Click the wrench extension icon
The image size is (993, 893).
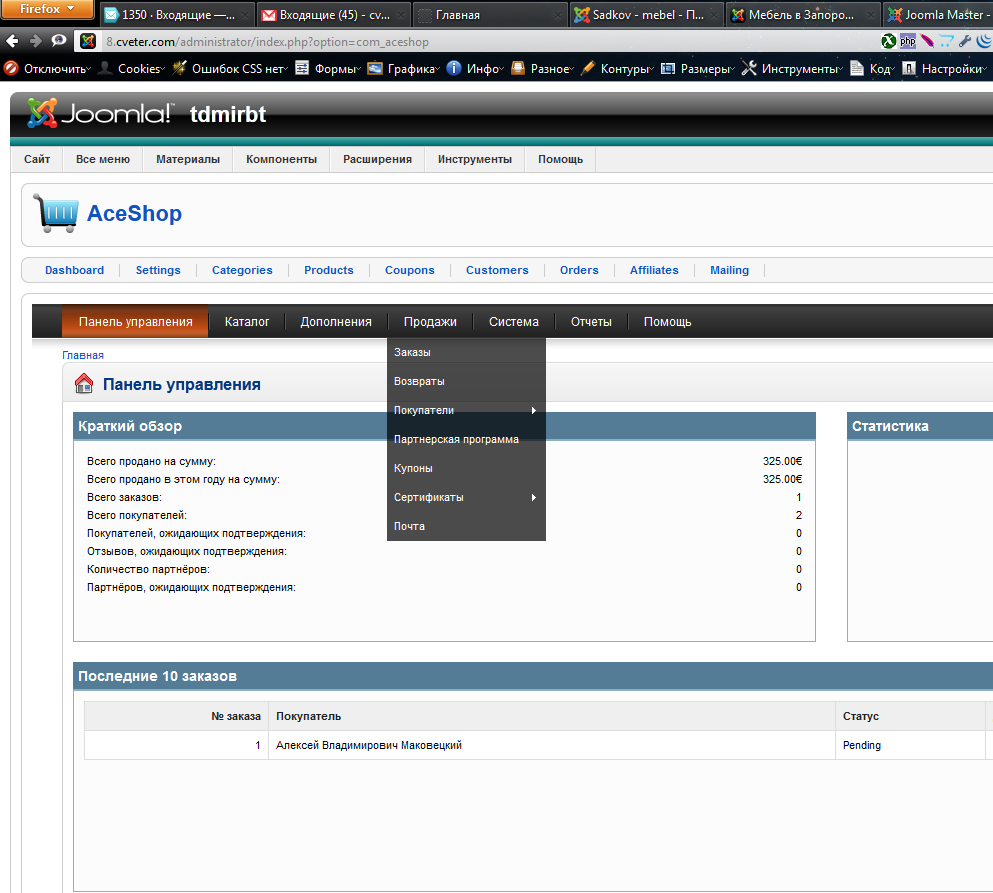click(x=965, y=42)
